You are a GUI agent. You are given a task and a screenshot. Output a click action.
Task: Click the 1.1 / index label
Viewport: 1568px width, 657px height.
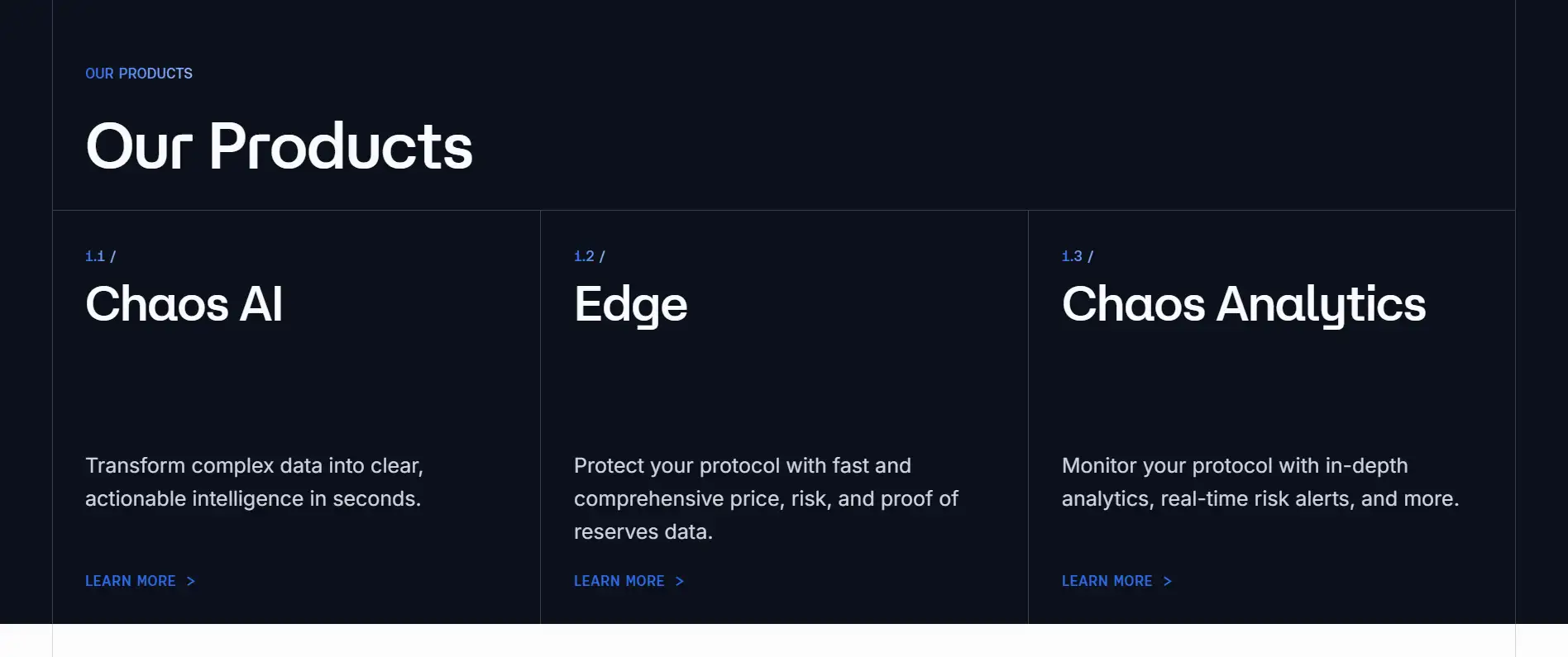(x=100, y=256)
